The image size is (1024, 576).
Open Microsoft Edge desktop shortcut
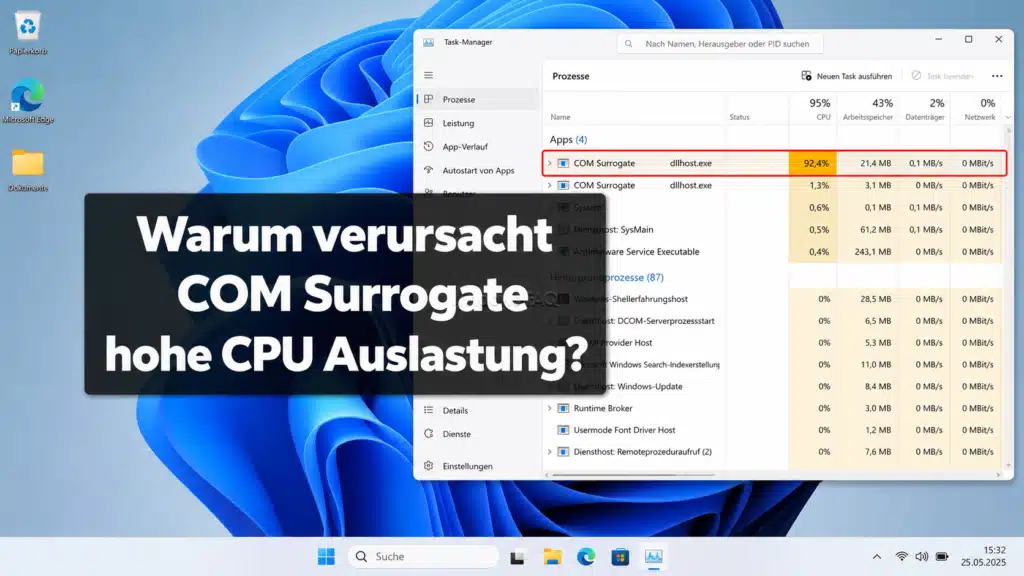27,101
